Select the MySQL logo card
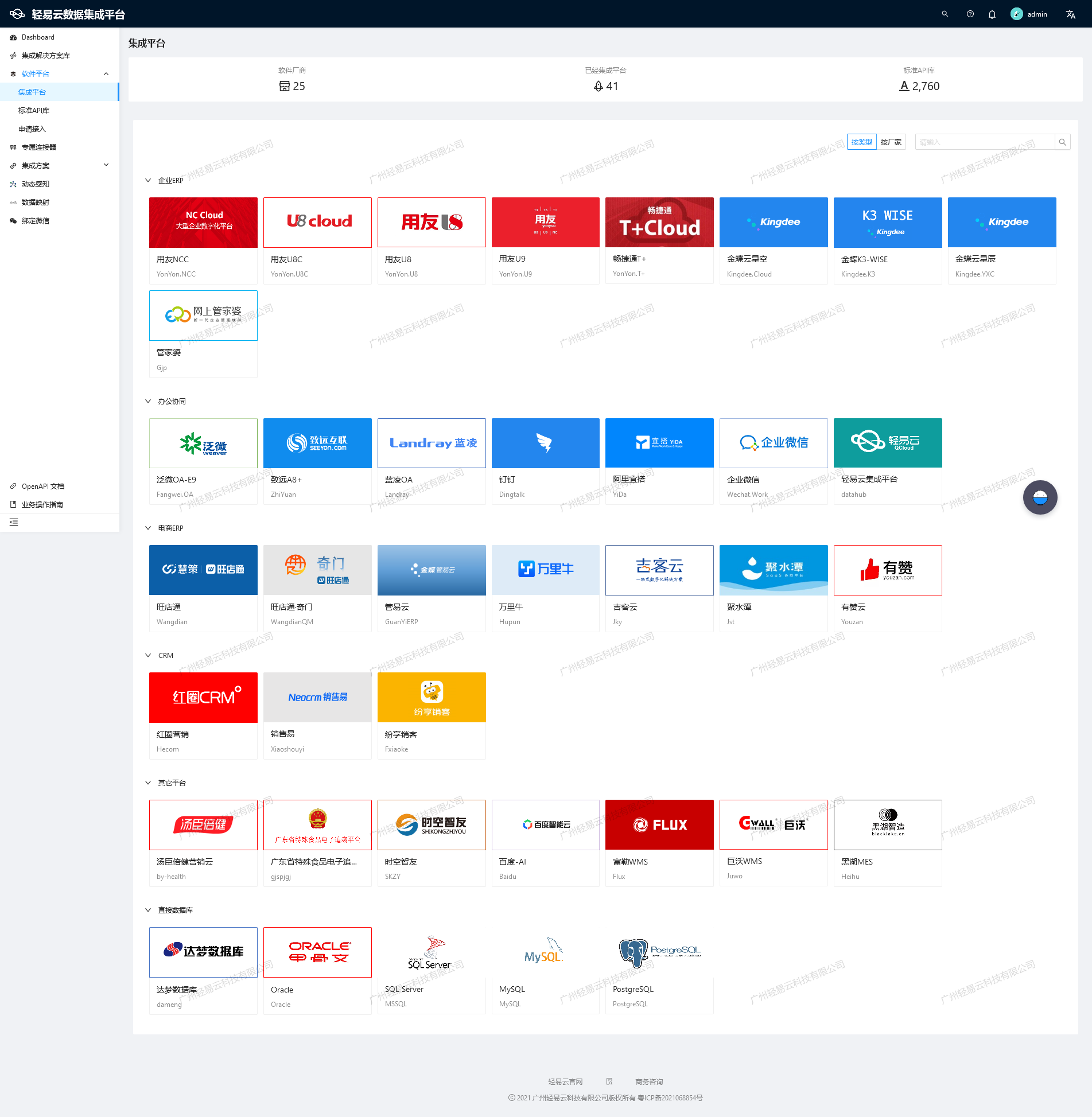The height and width of the screenshot is (1117, 1092). 546,952
